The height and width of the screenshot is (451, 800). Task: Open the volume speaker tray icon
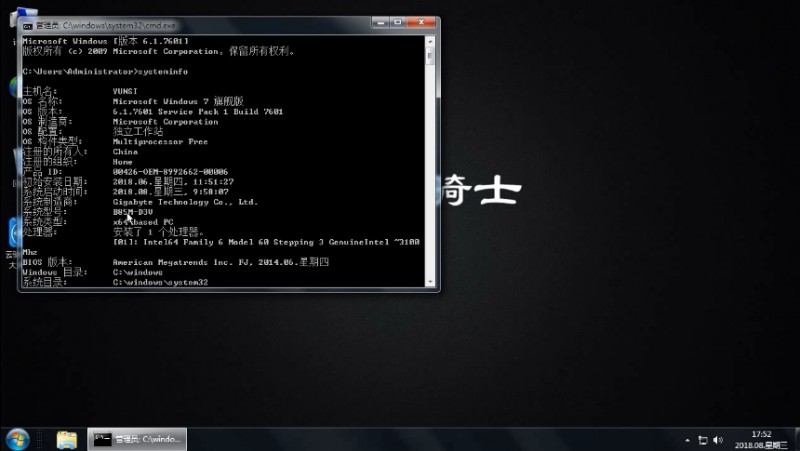point(718,440)
